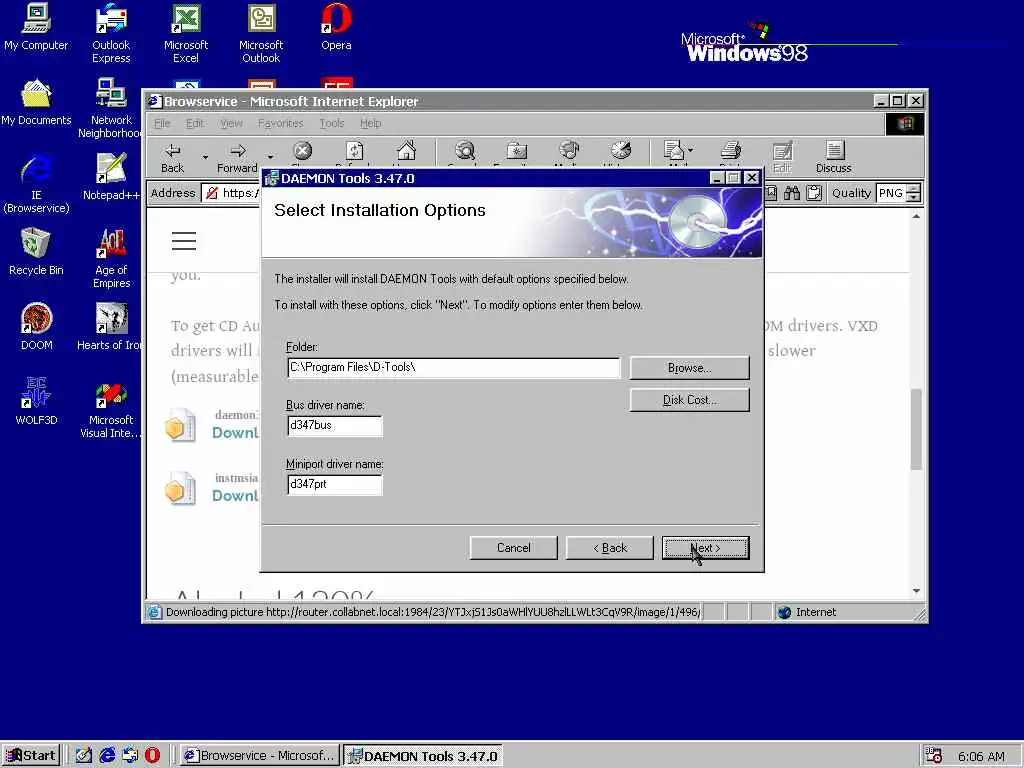Click the Folder path input field
1024x768 pixels.
(453, 368)
